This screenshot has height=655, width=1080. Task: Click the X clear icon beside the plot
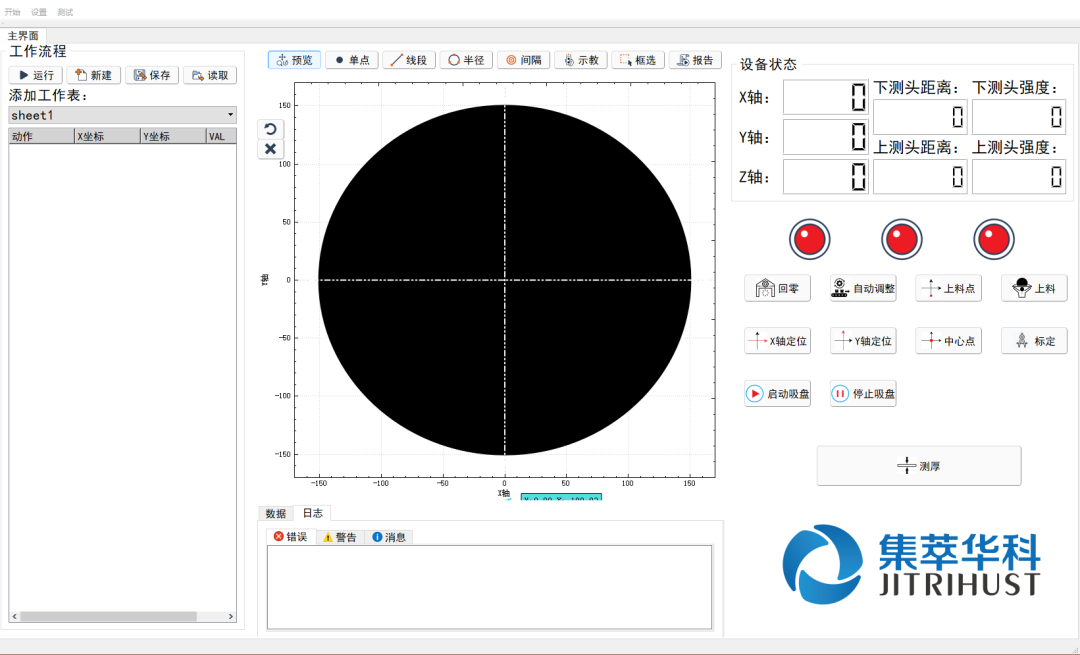point(270,149)
